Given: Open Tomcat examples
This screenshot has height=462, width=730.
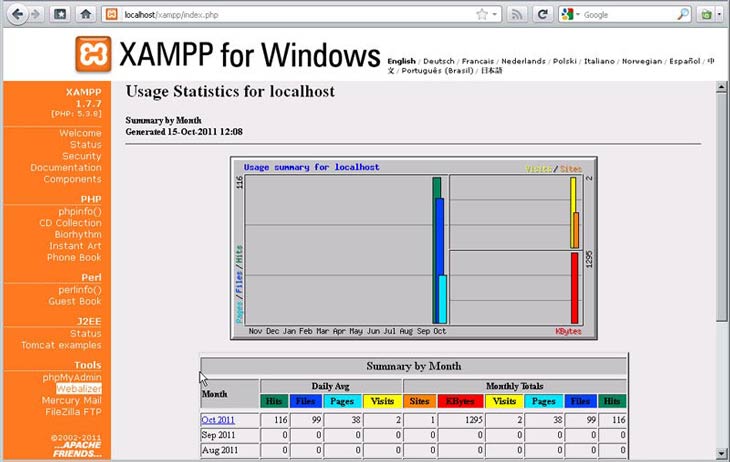Looking at the screenshot, I should [61, 345].
